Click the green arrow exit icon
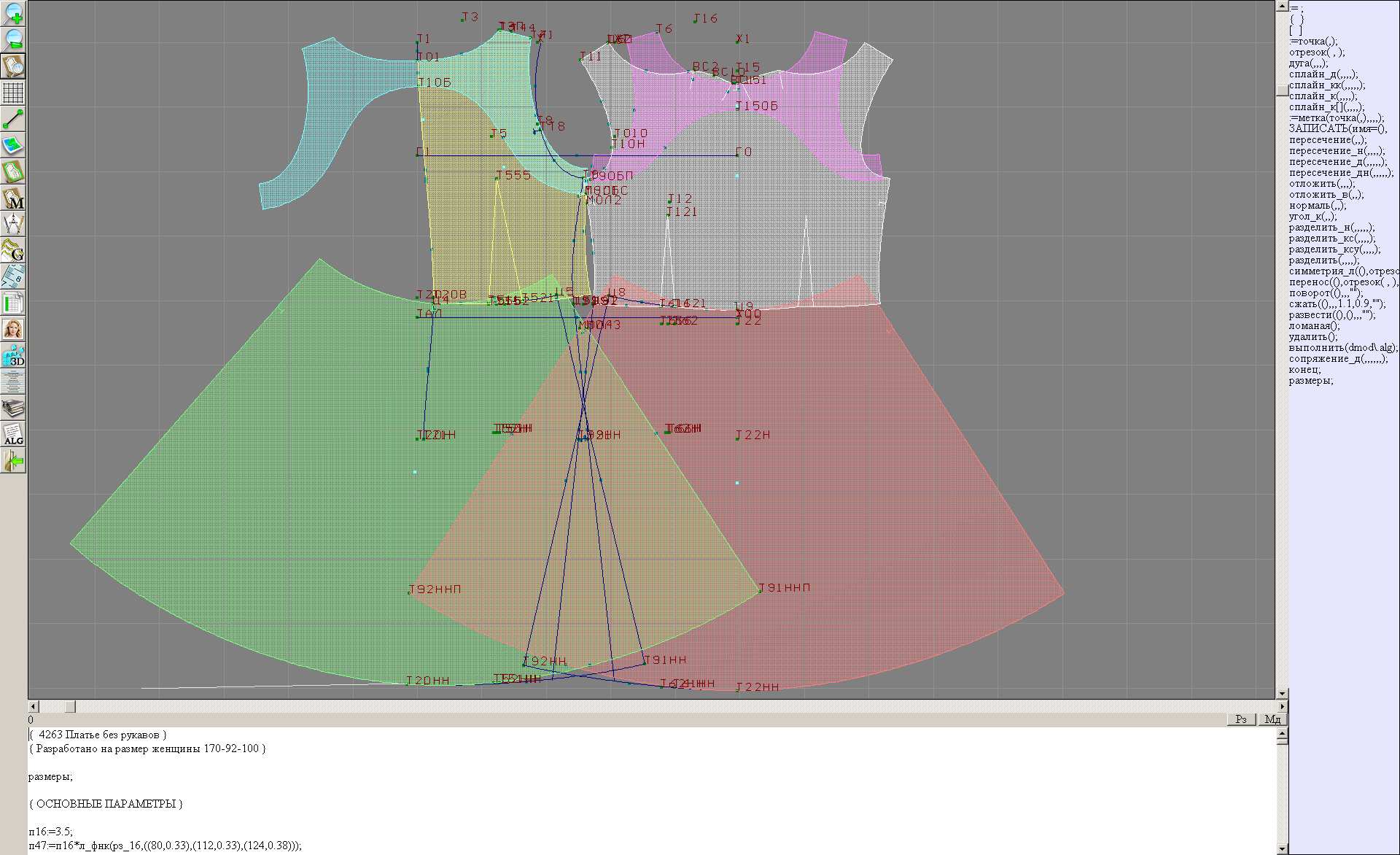The height and width of the screenshot is (855, 1400). [x=13, y=461]
